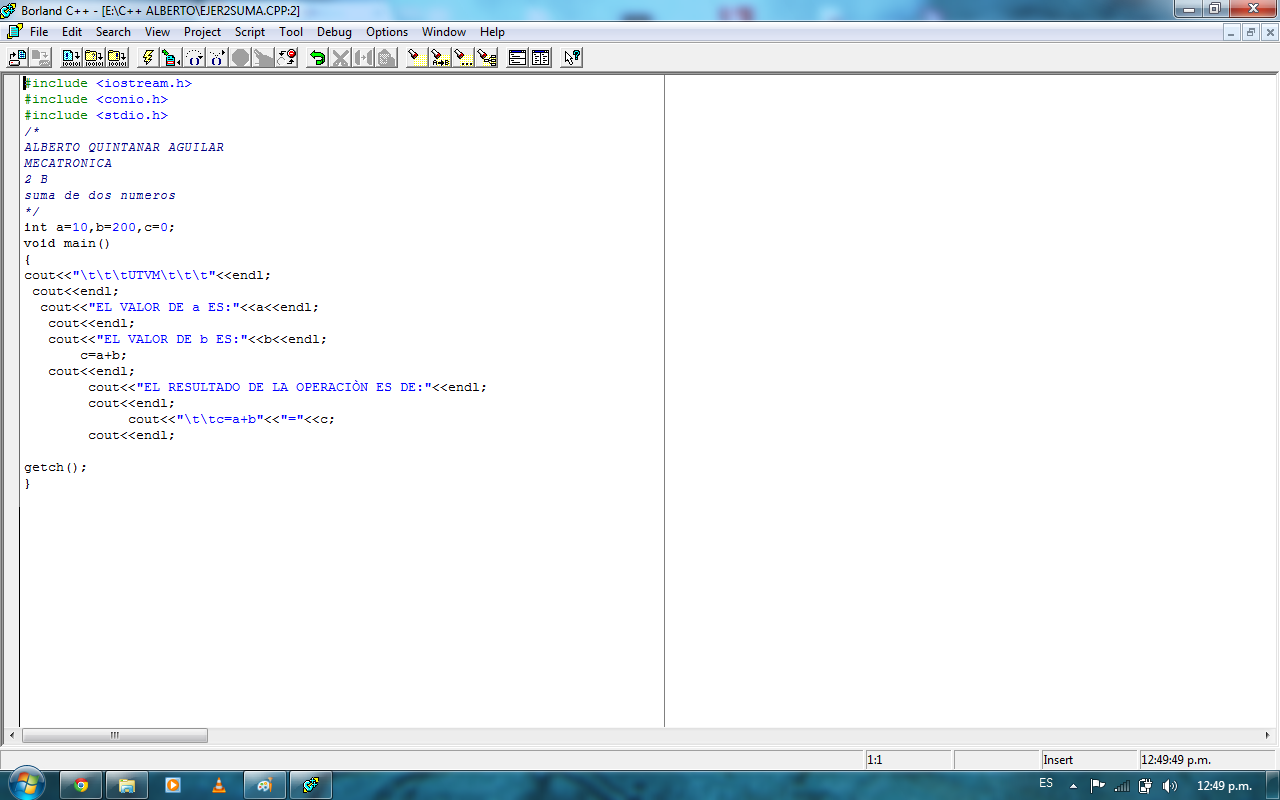Launch Google Chrome from the taskbar
Image resolution: width=1280 pixels, height=800 pixels.
[80, 785]
